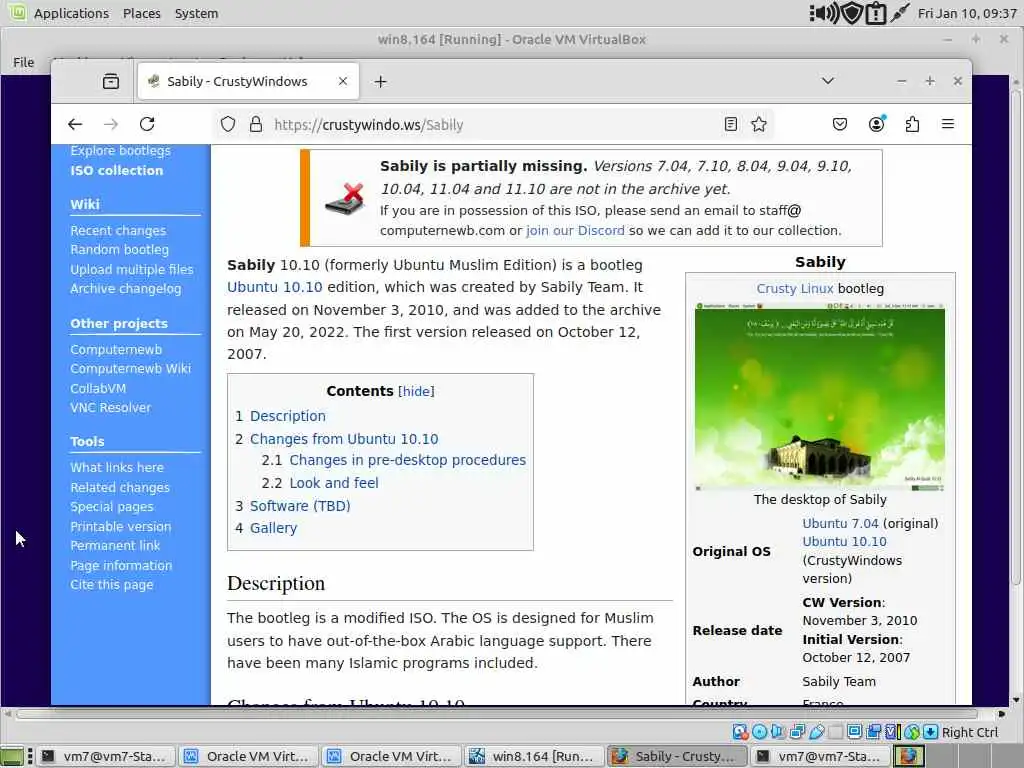Open the CollabVM sidebar link
This screenshot has width=1024, height=768.
98,388
